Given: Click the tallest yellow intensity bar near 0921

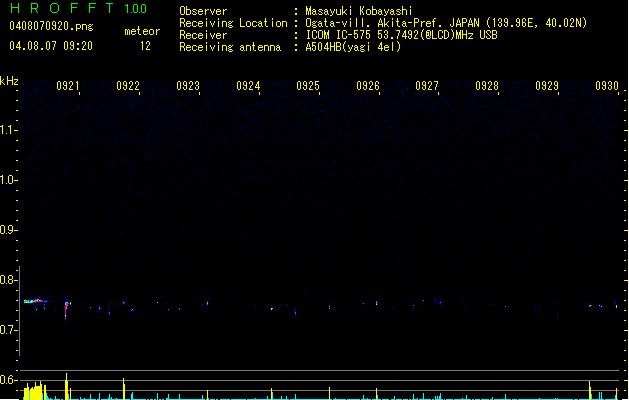Looking at the screenshot, I should click(x=66, y=386).
